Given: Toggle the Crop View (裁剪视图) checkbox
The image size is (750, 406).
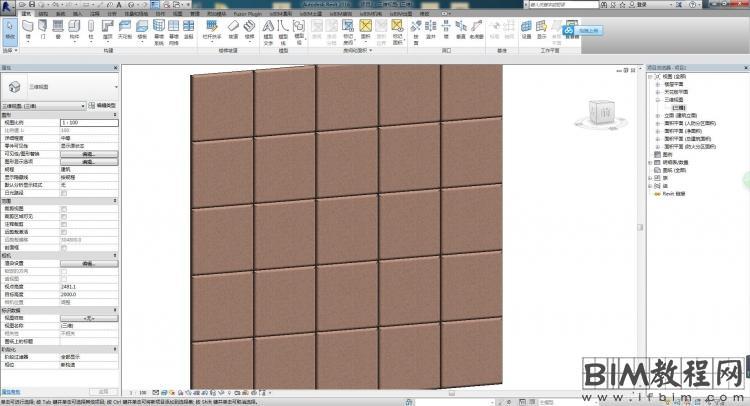Looking at the screenshot, I should tap(64, 207).
